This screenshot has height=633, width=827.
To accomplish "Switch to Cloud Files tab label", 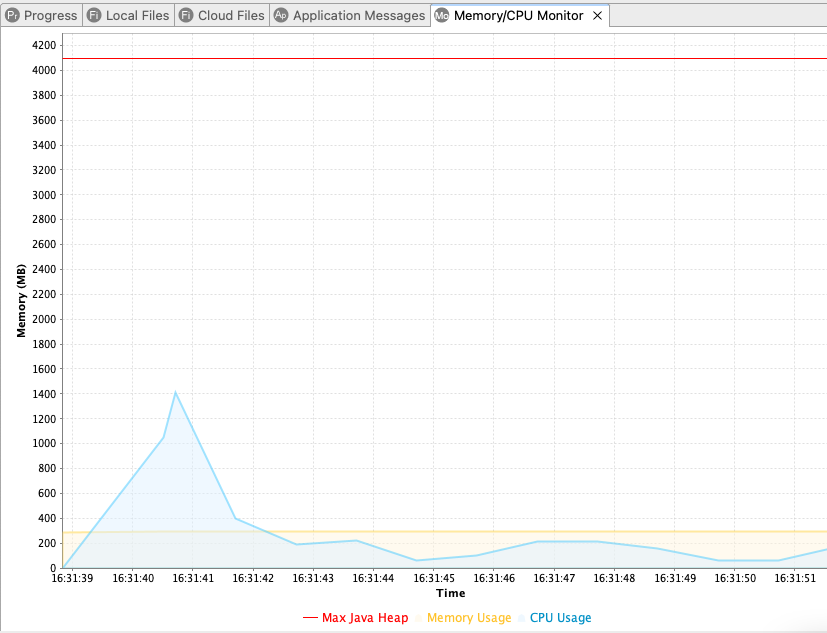I will (x=231, y=16).
